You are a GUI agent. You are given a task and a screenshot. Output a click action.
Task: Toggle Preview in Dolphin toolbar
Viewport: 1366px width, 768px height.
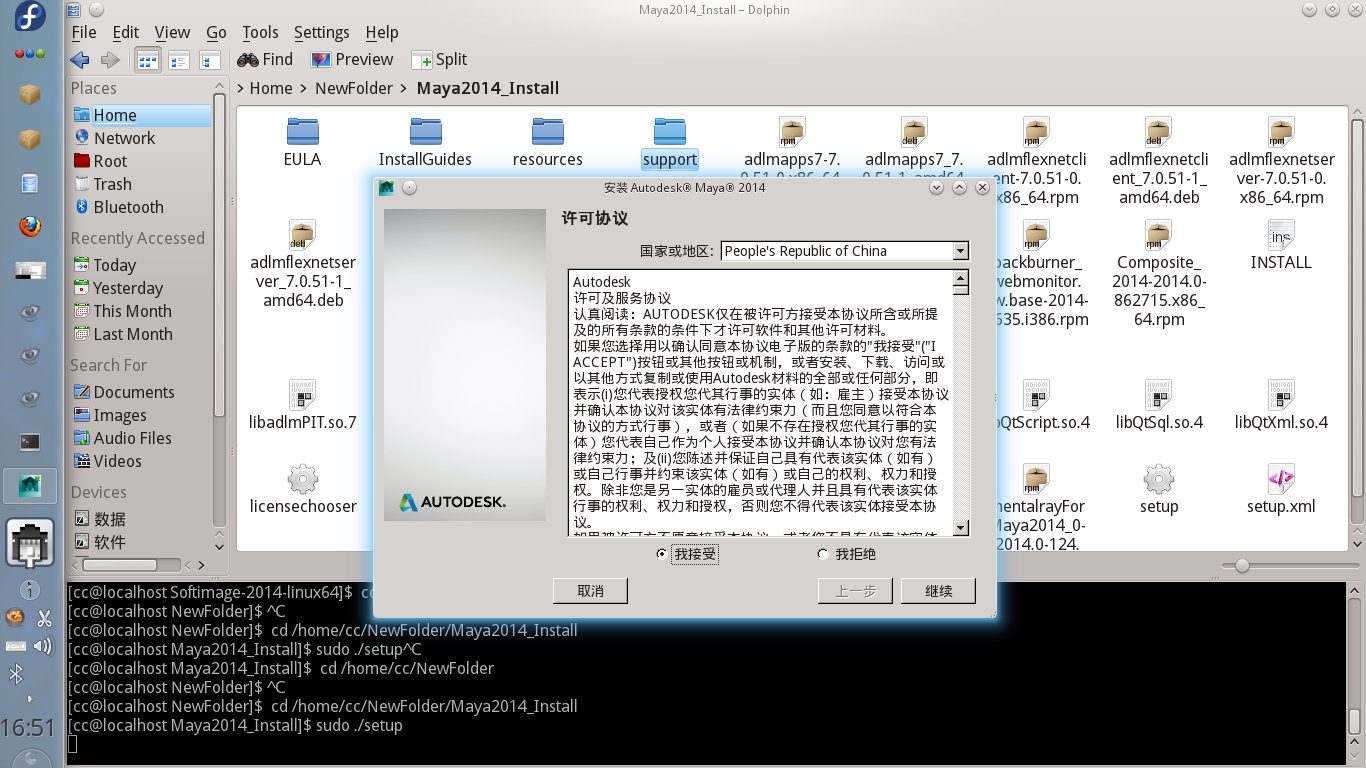tap(352, 60)
